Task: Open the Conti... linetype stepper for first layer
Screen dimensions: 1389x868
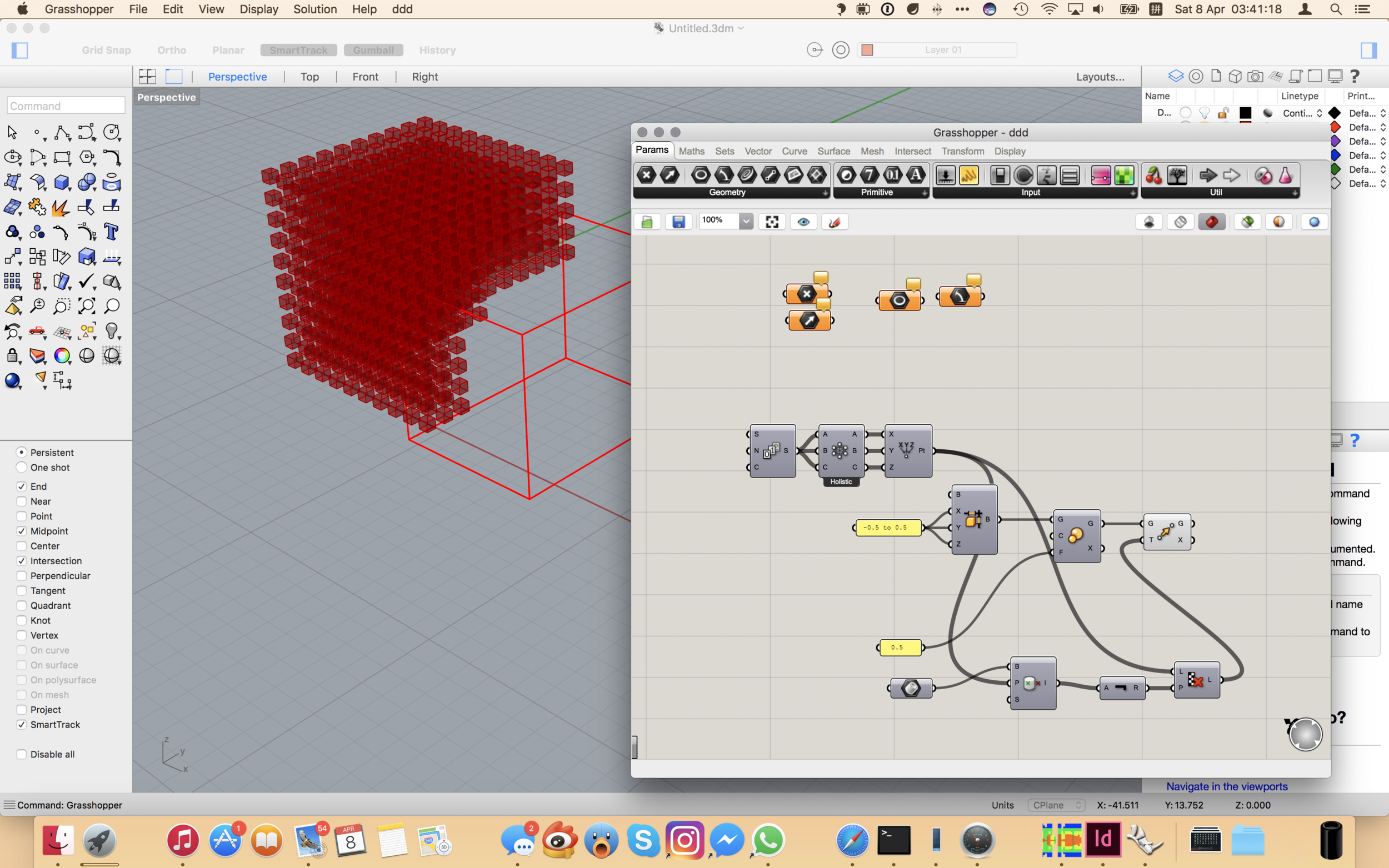Action: click(1320, 113)
